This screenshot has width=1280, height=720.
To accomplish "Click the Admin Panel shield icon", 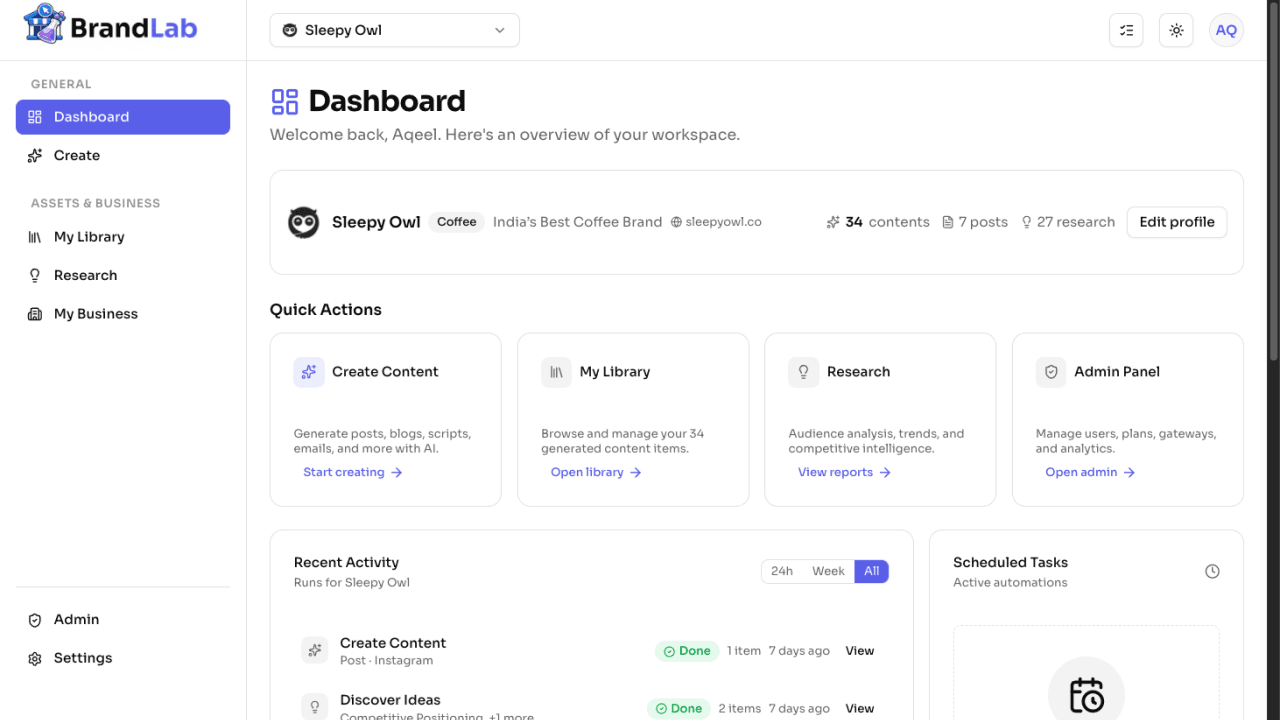I will pos(1051,372).
